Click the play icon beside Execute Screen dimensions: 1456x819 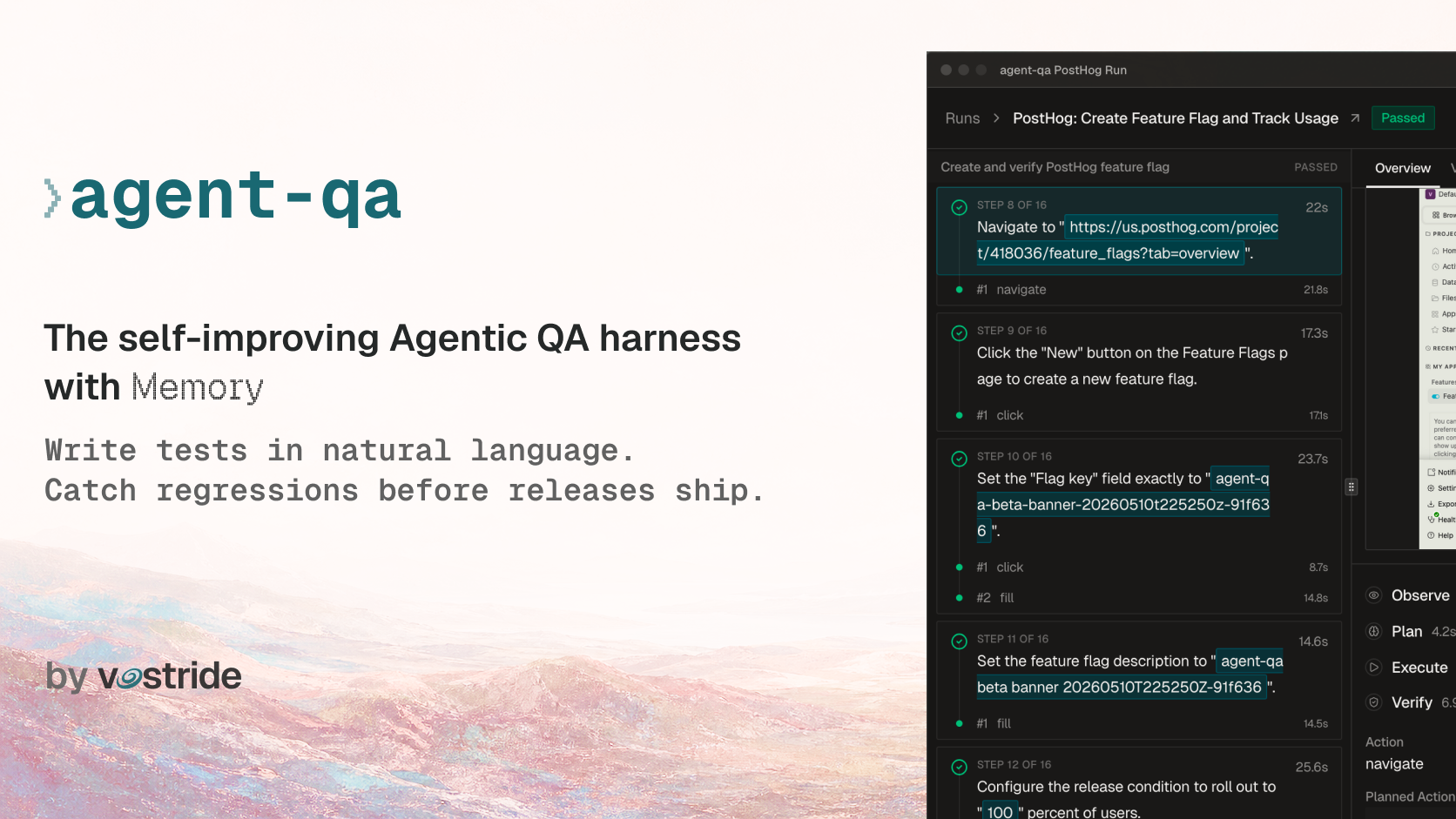click(x=1373, y=668)
